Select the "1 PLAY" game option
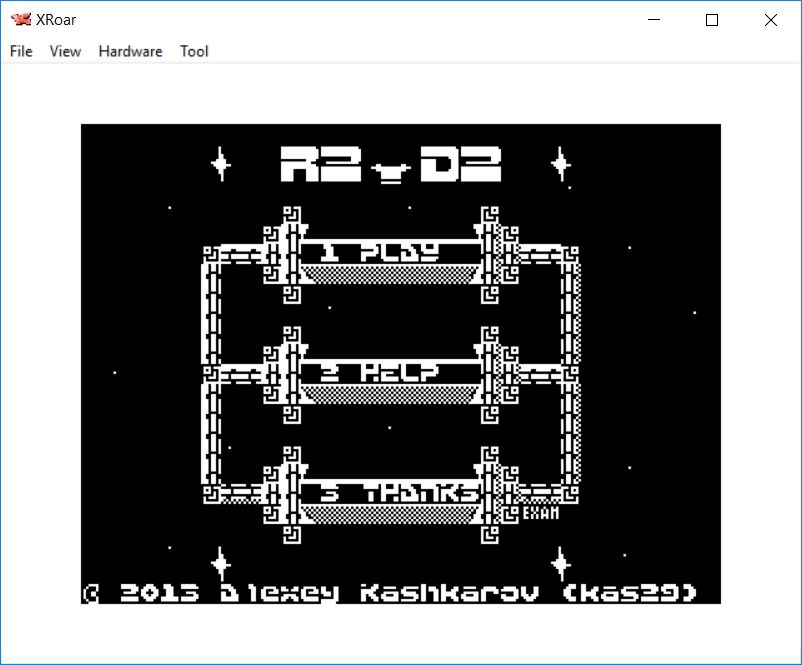The width and height of the screenshot is (802, 665). tap(389, 252)
